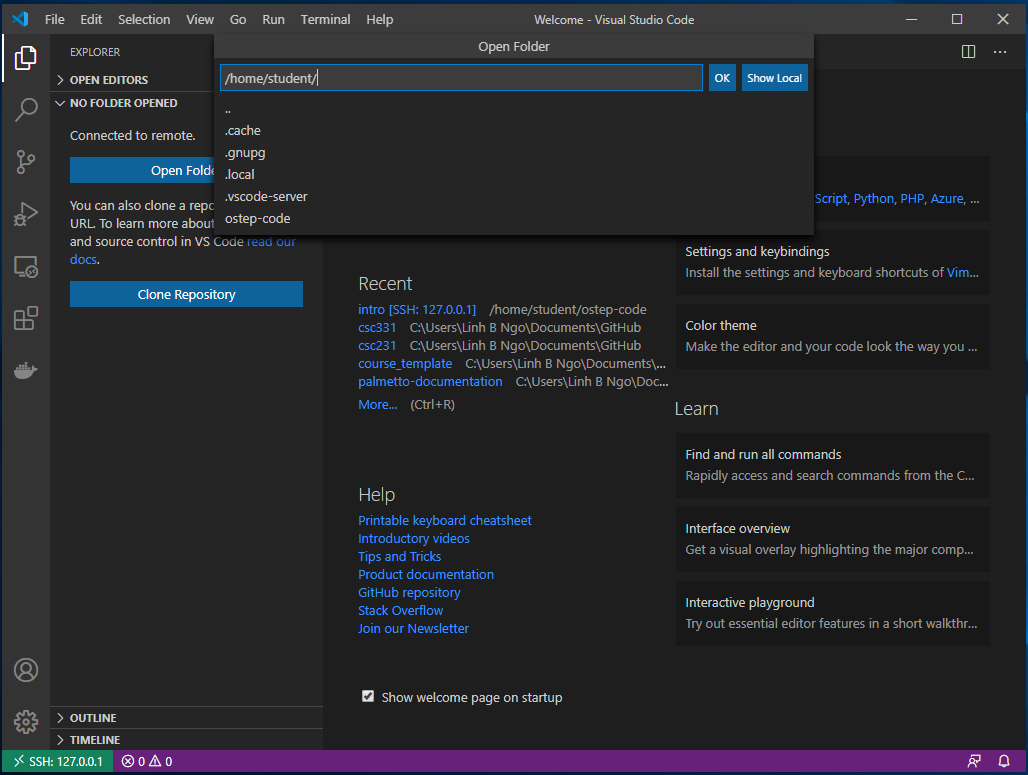Select the '..' parent directory entry
The height and width of the screenshot is (775, 1028).
click(514, 109)
